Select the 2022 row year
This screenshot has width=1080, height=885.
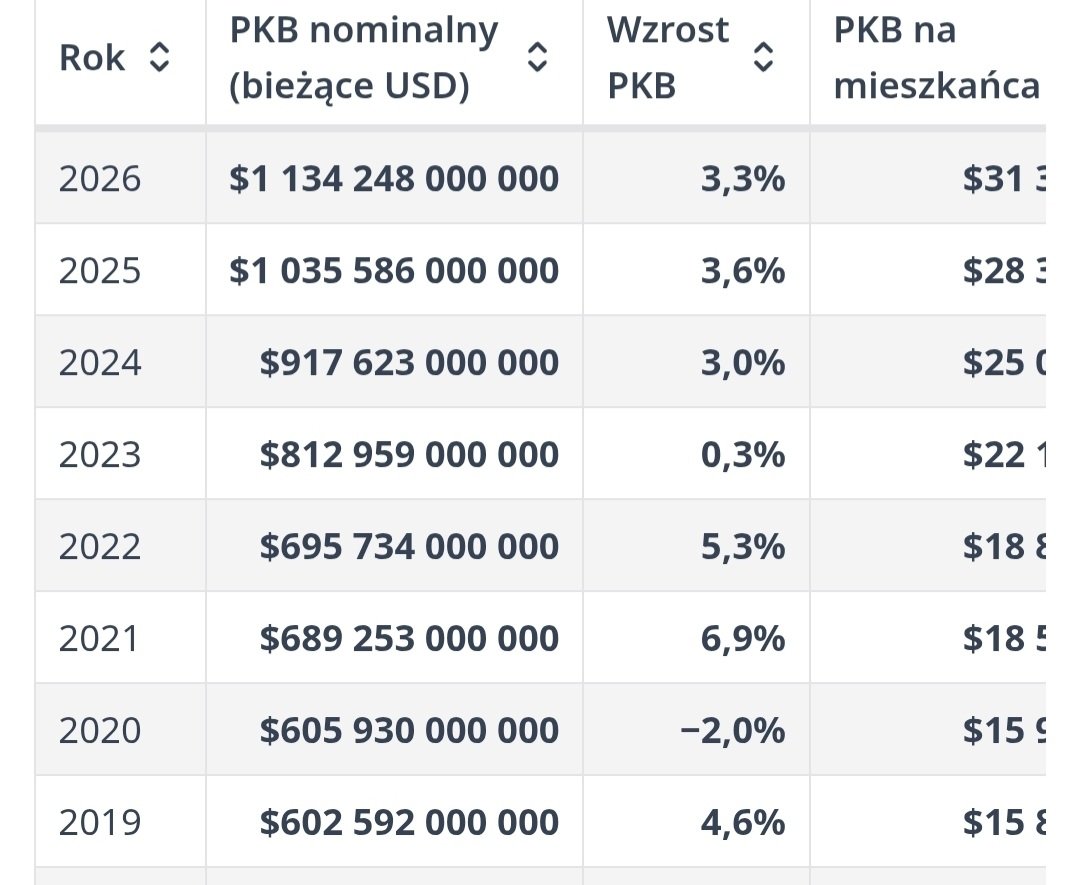pos(100,547)
